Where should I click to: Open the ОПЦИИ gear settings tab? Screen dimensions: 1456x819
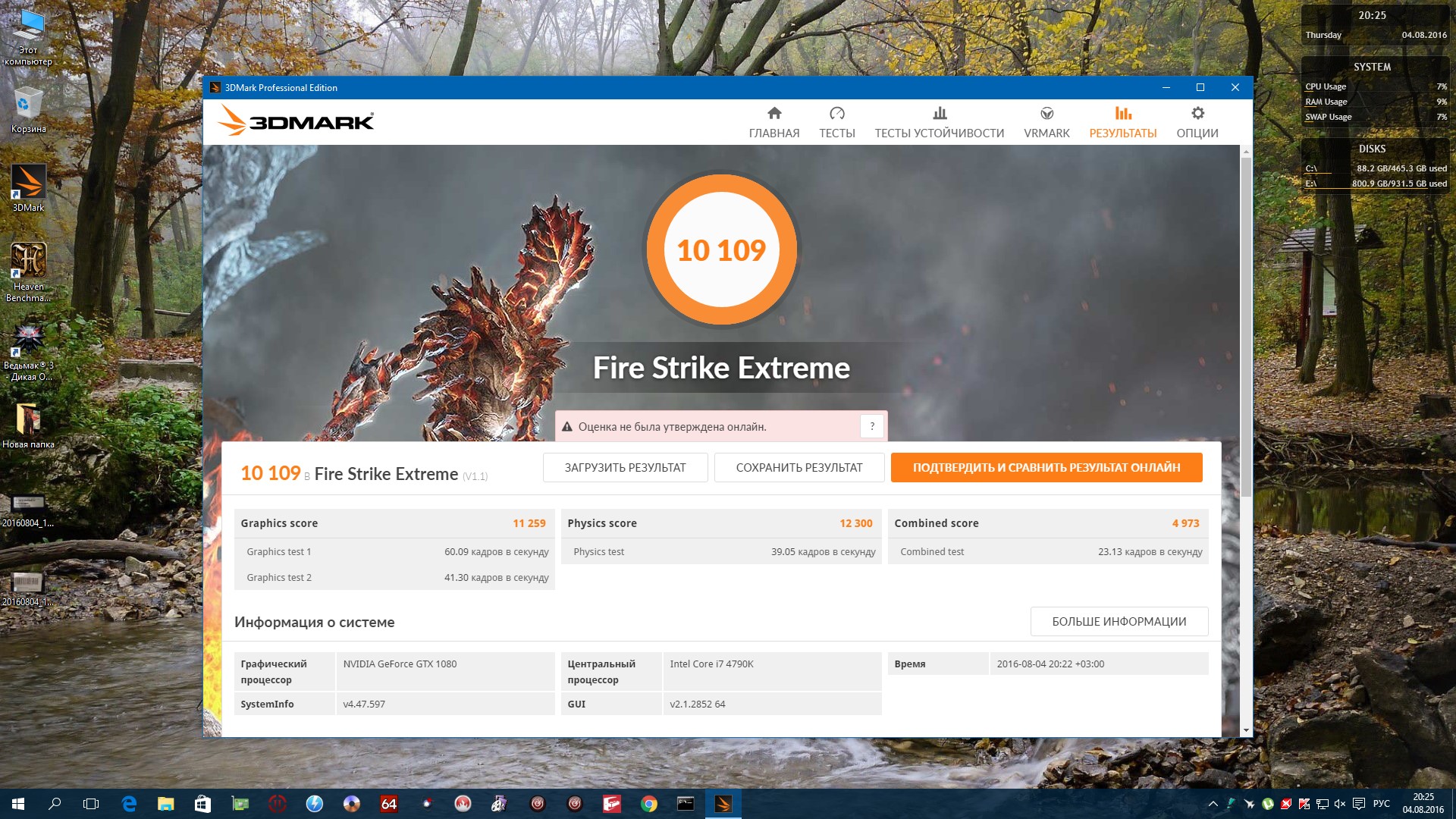point(1197,122)
